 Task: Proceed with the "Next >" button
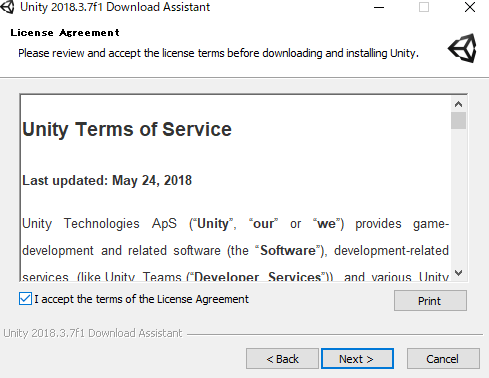click(357, 359)
